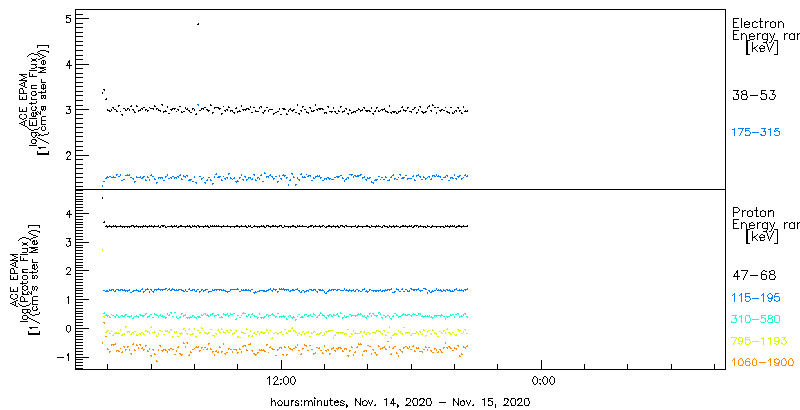The width and height of the screenshot is (800, 410).
Task: Click the proton panel y-axis tick -1
Action: click(x=65, y=357)
